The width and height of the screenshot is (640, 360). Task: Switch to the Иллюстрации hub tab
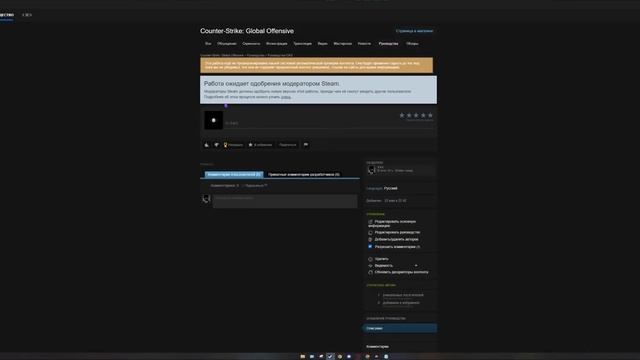[x=276, y=44]
